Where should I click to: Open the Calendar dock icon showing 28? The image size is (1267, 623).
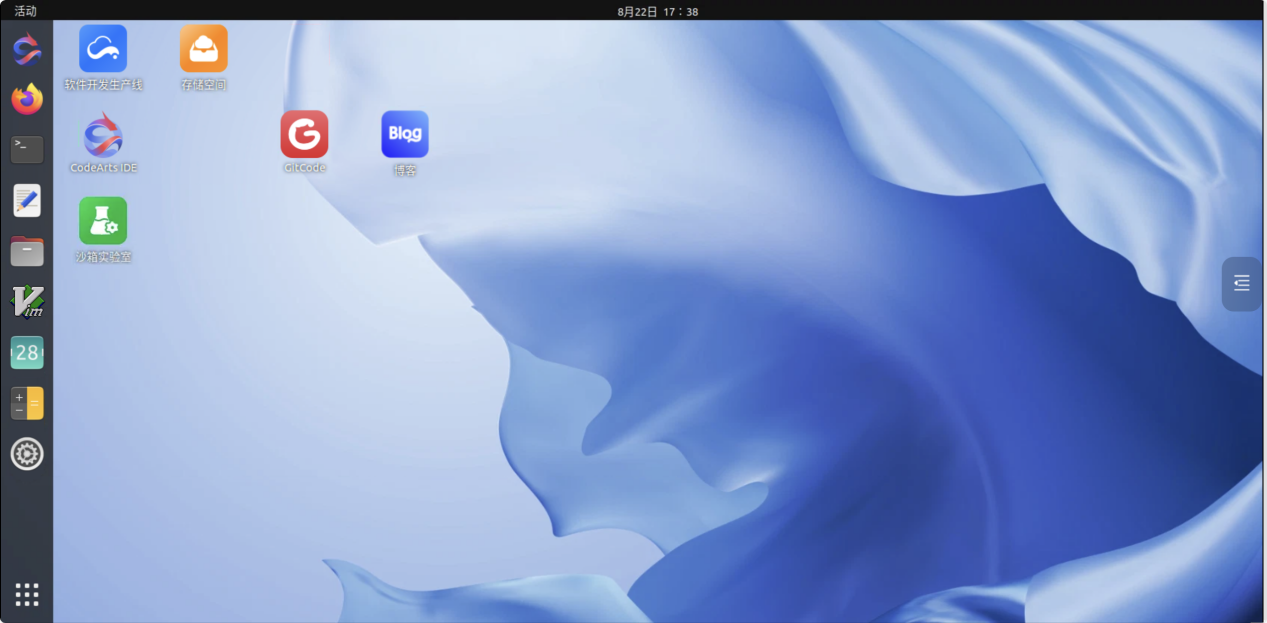27,352
